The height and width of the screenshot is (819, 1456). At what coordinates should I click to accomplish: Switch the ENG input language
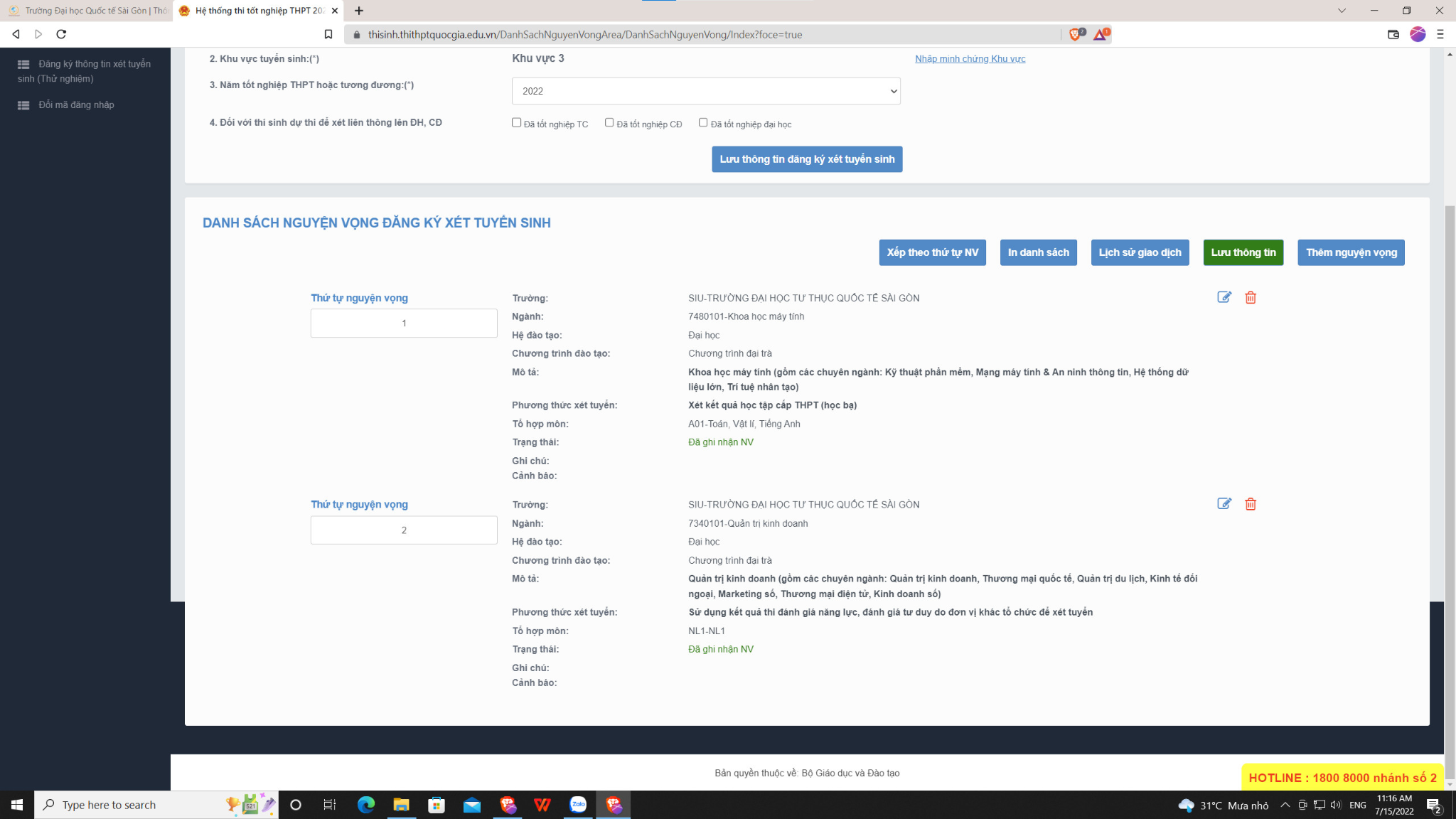[1357, 805]
